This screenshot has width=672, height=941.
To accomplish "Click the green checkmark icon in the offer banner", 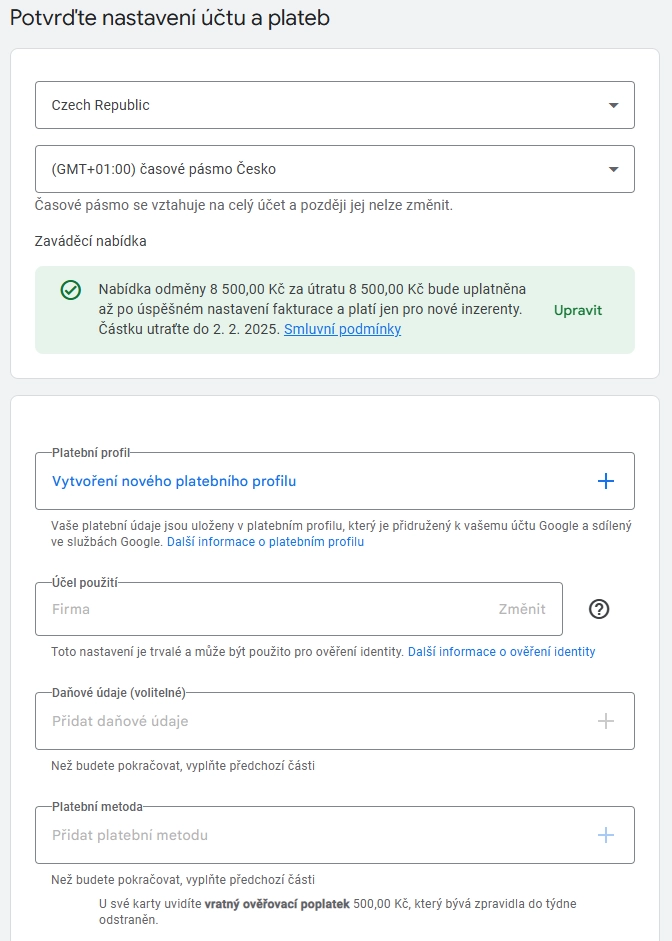I will coord(71,290).
